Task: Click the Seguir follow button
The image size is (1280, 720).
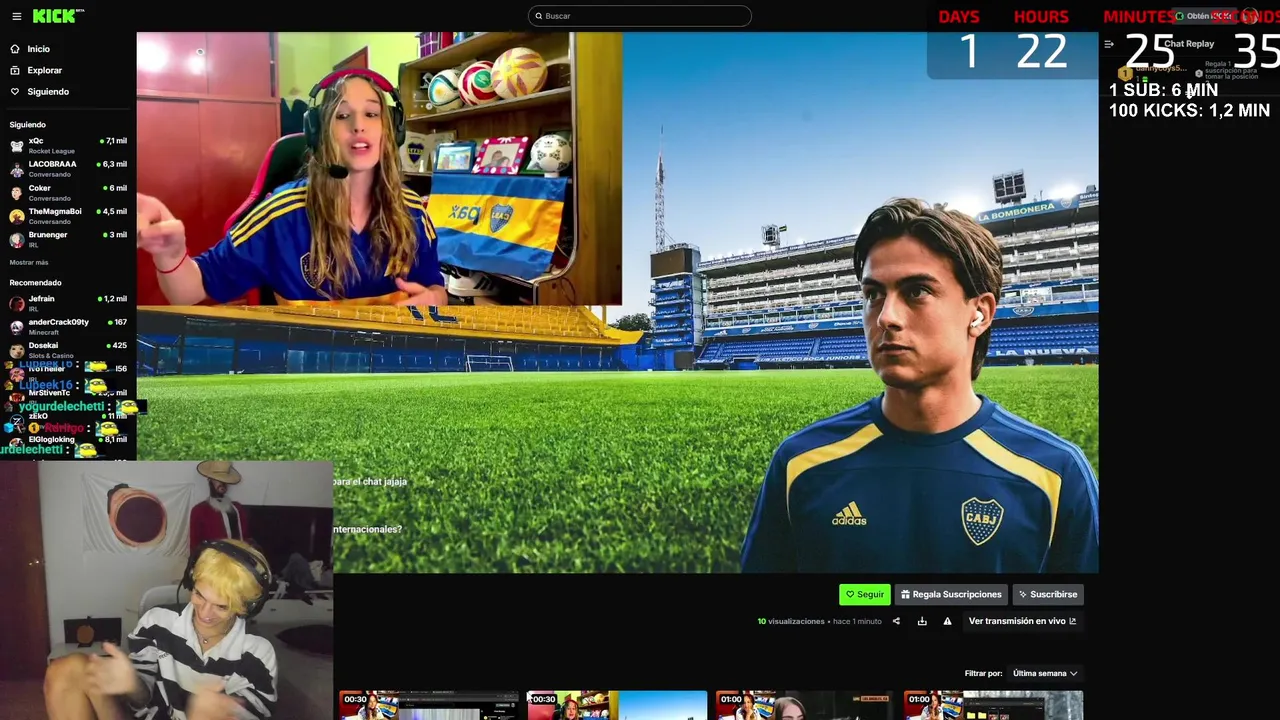Action: pos(865,594)
